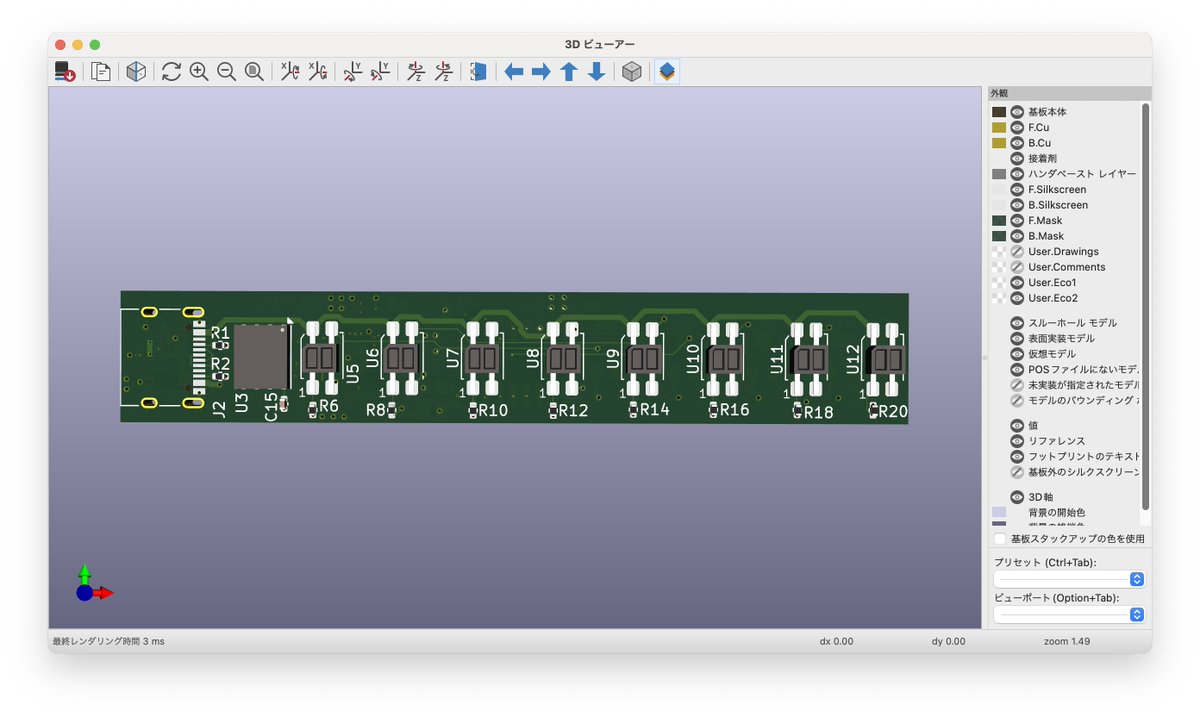
Task: Click the 最終レンダリング時間 3 ms status text
Action: [x=108, y=641]
